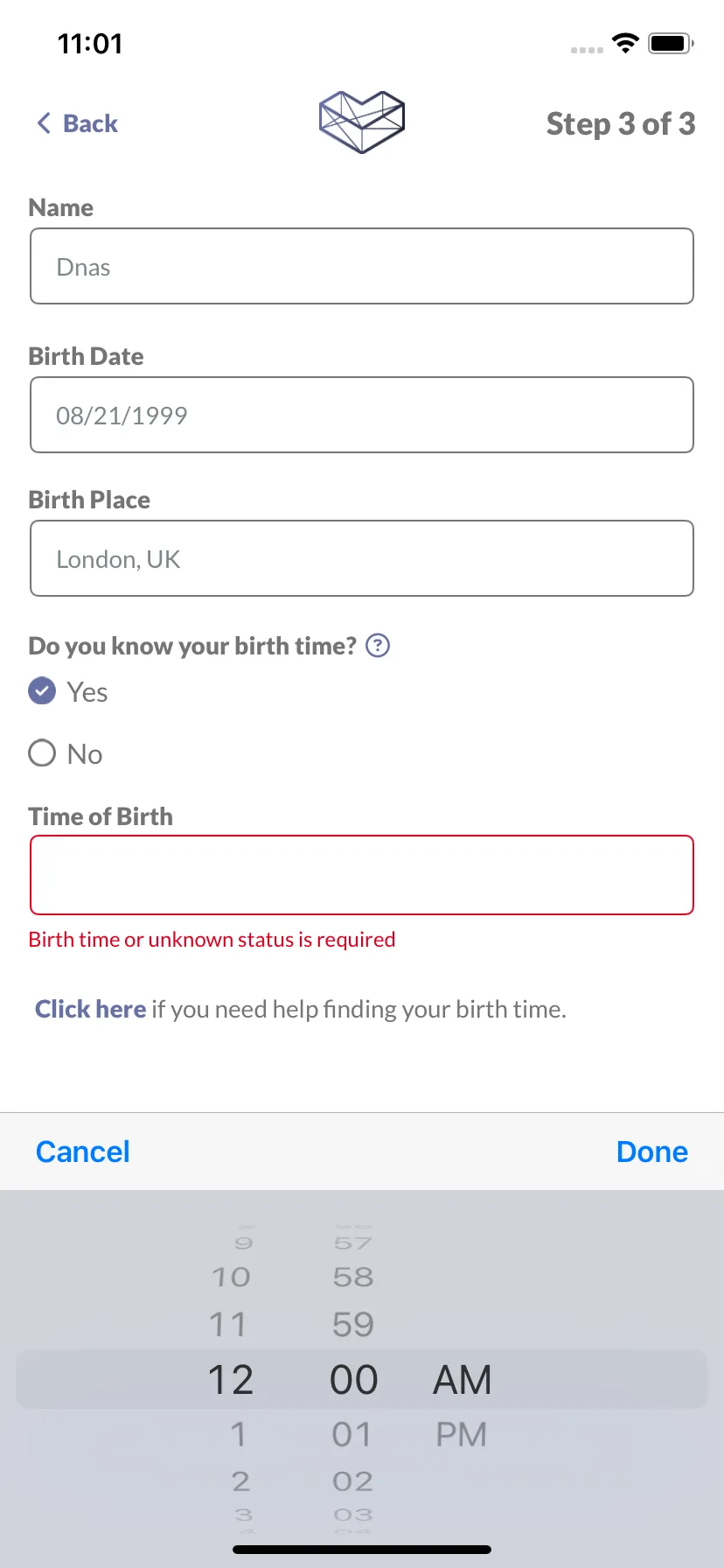Focus the Name field containing Dnas

click(362, 266)
